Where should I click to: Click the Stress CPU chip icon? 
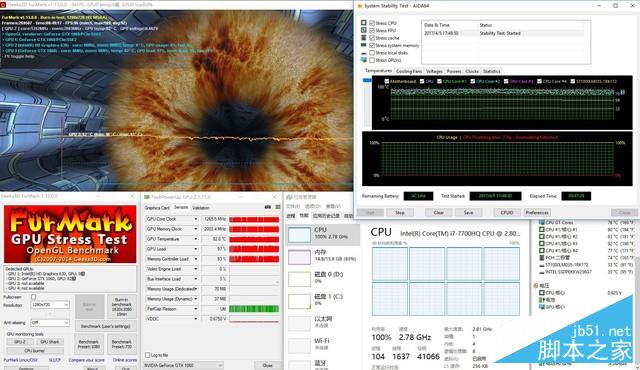(x=364, y=23)
